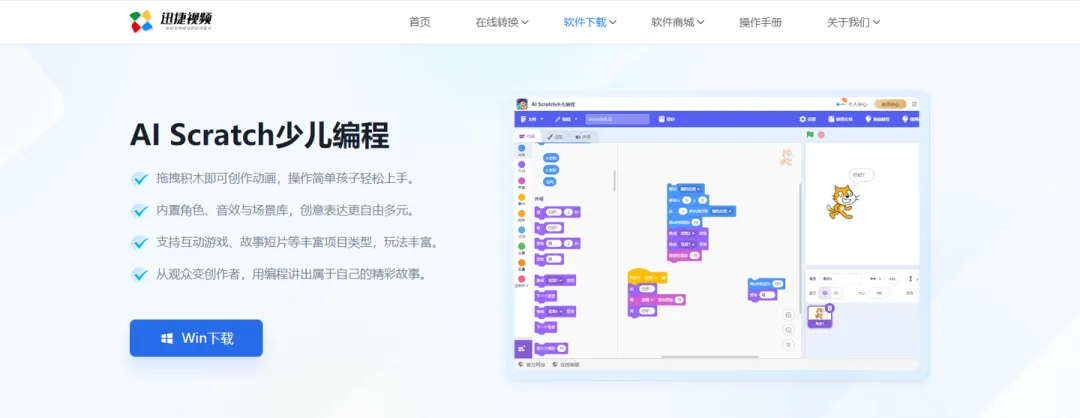Expand the chevron beside 在线转换
This screenshot has height=418, width=1080.
pyautogui.click(x=525, y=22)
